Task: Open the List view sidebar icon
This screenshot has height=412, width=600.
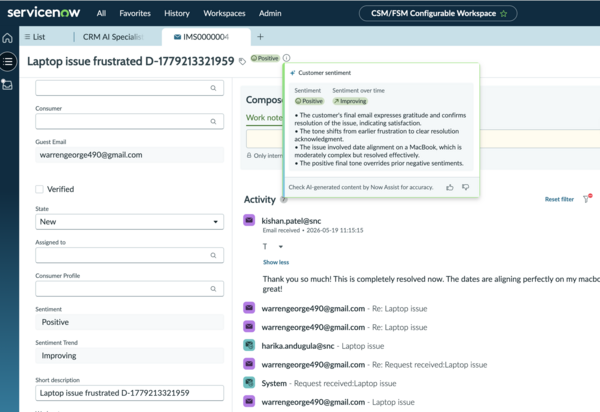Action: pos(8,62)
